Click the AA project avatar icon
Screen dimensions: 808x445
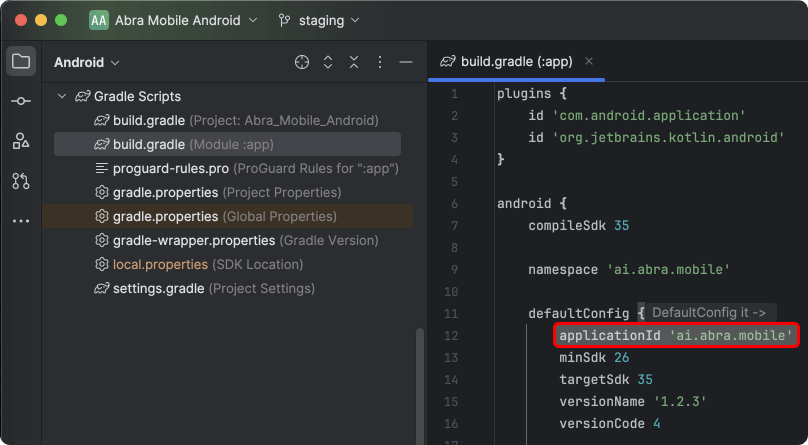click(98, 21)
